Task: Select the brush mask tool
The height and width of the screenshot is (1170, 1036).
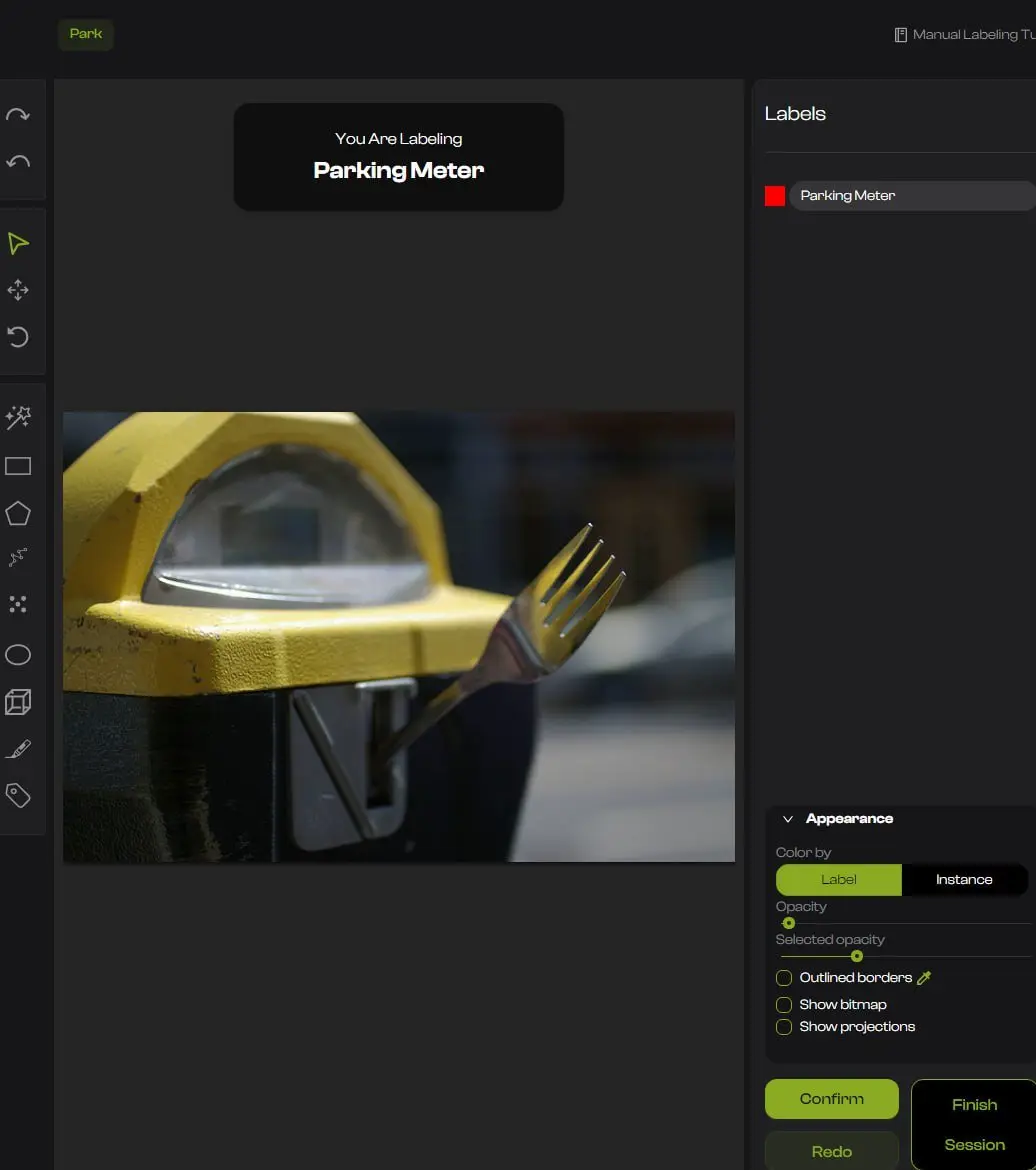Action: click(18, 749)
